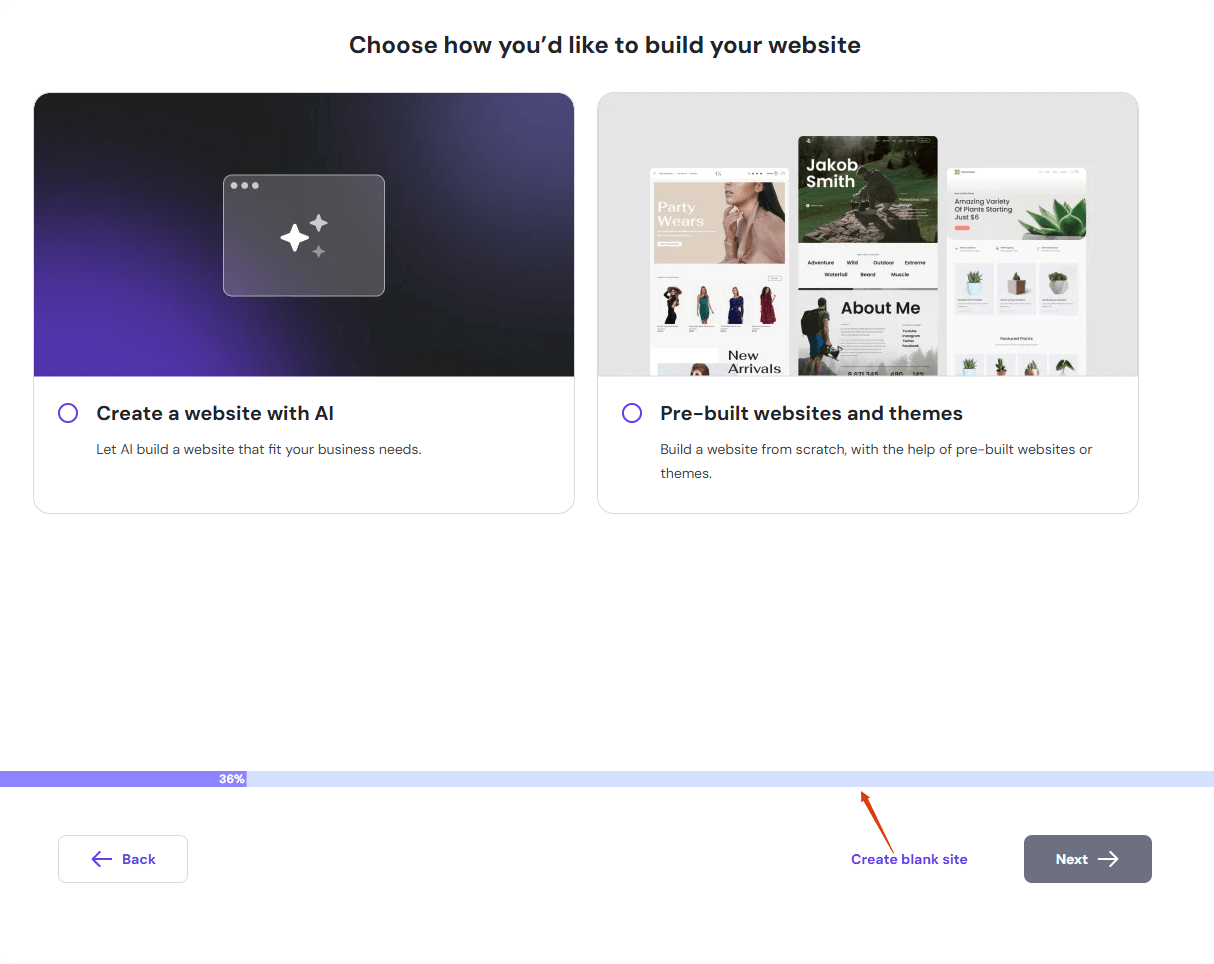
Task: Click the right arrow icon in Next button
Action: point(1108,859)
